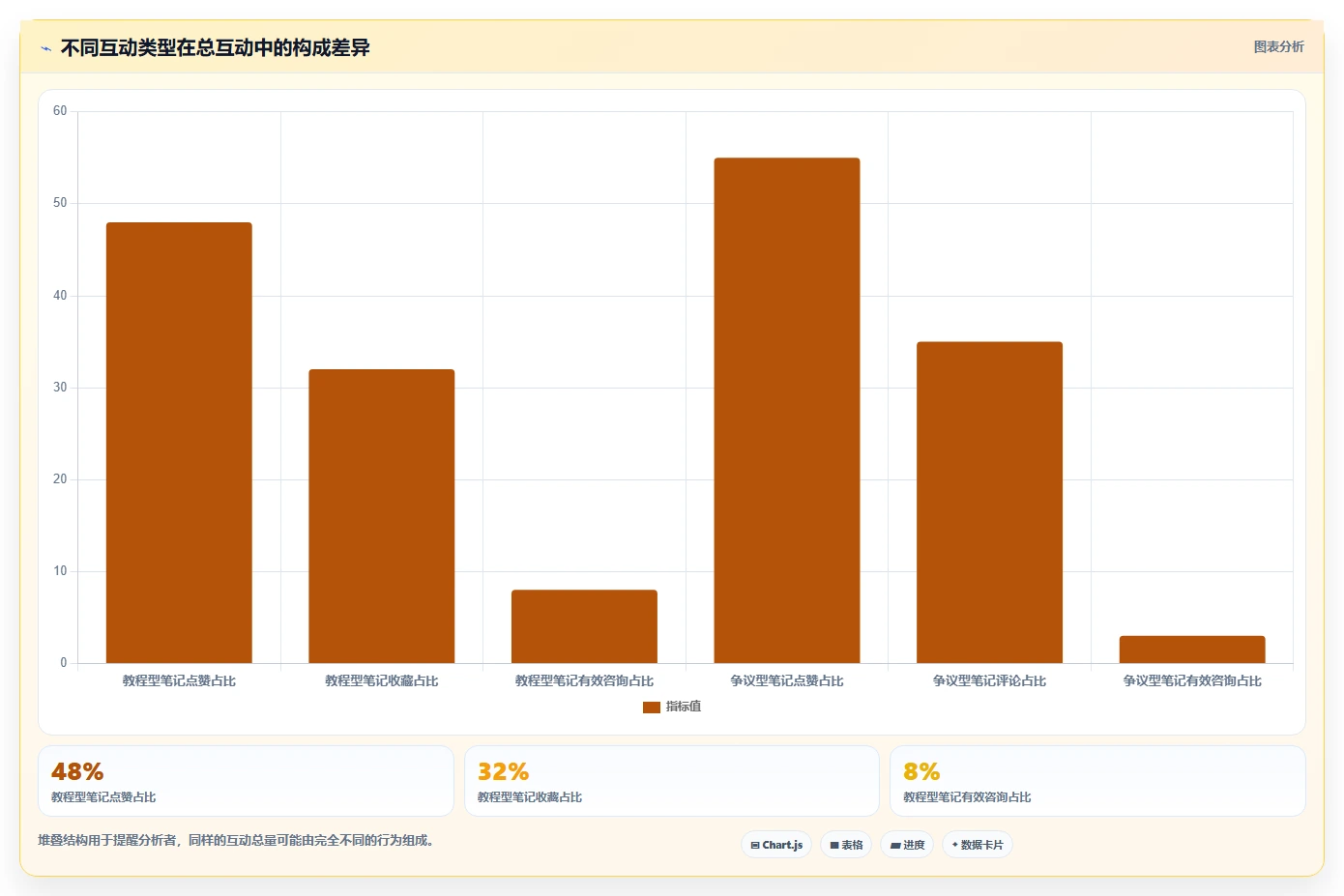1344x896 pixels.
Task: Click the 数据卡片 tag chip
Action: tap(978, 845)
